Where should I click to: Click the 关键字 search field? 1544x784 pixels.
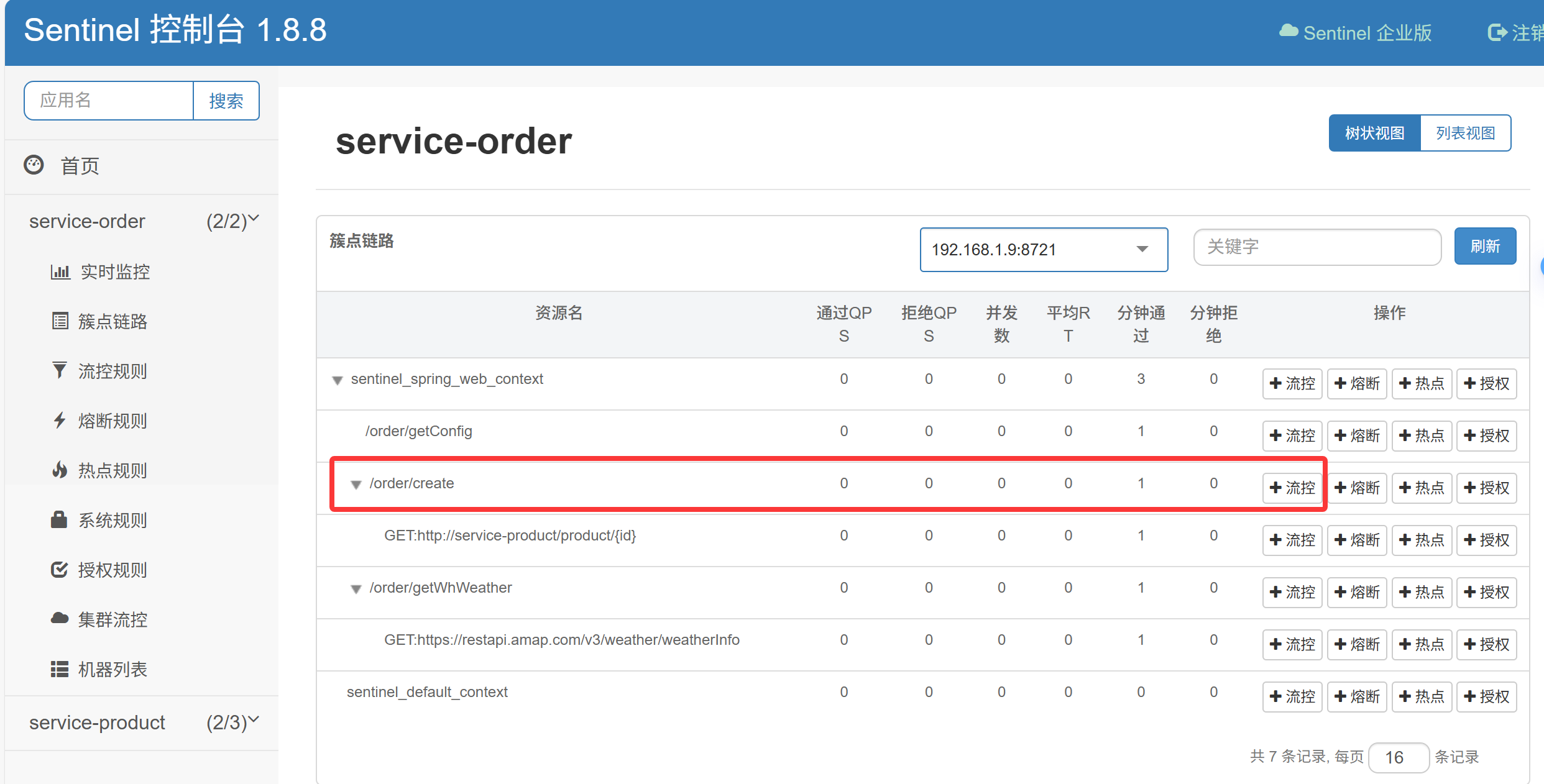pyautogui.click(x=1317, y=247)
